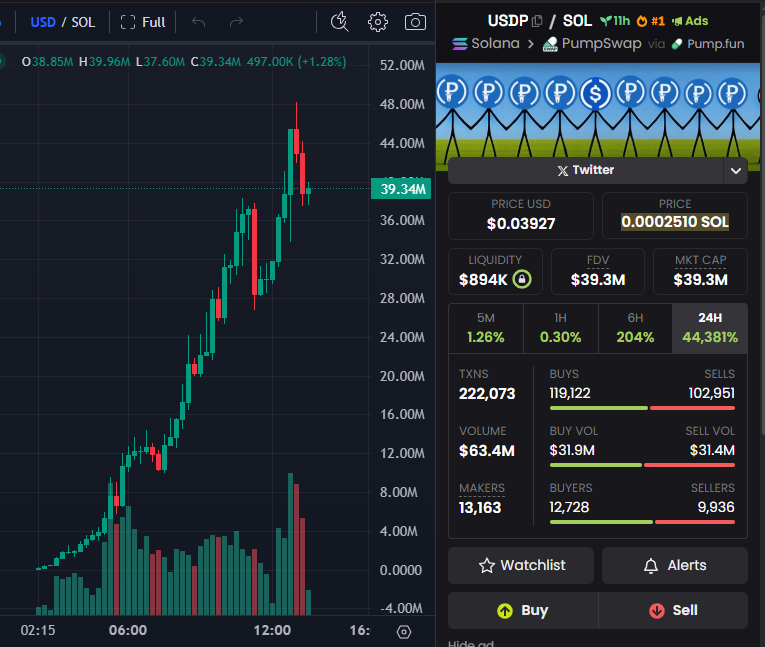Click the #1 trending flame badge

click(x=651, y=21)
